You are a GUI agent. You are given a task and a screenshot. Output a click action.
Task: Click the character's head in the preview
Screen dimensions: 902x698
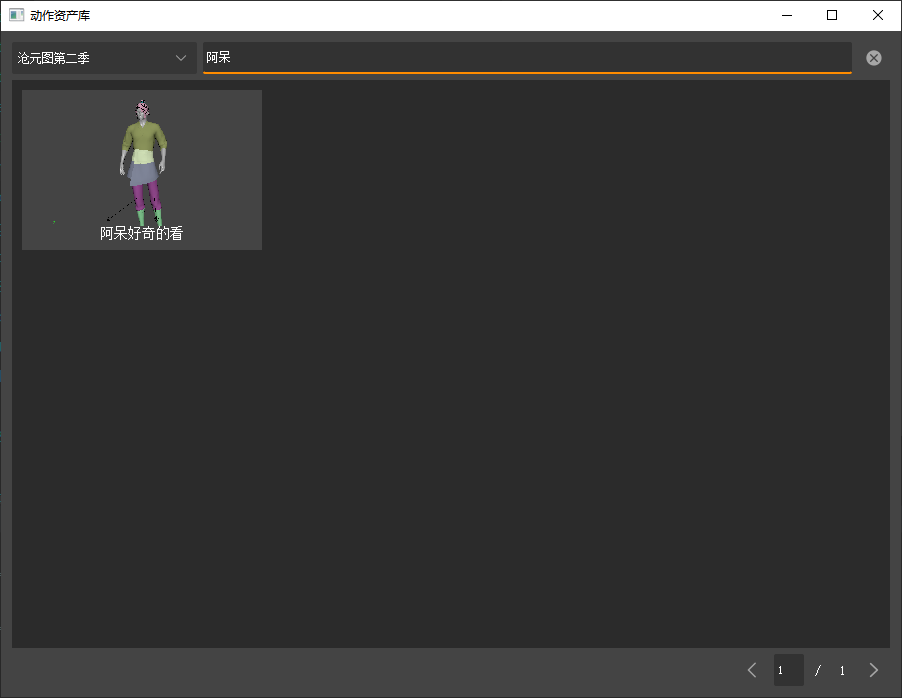pos(142,110)
